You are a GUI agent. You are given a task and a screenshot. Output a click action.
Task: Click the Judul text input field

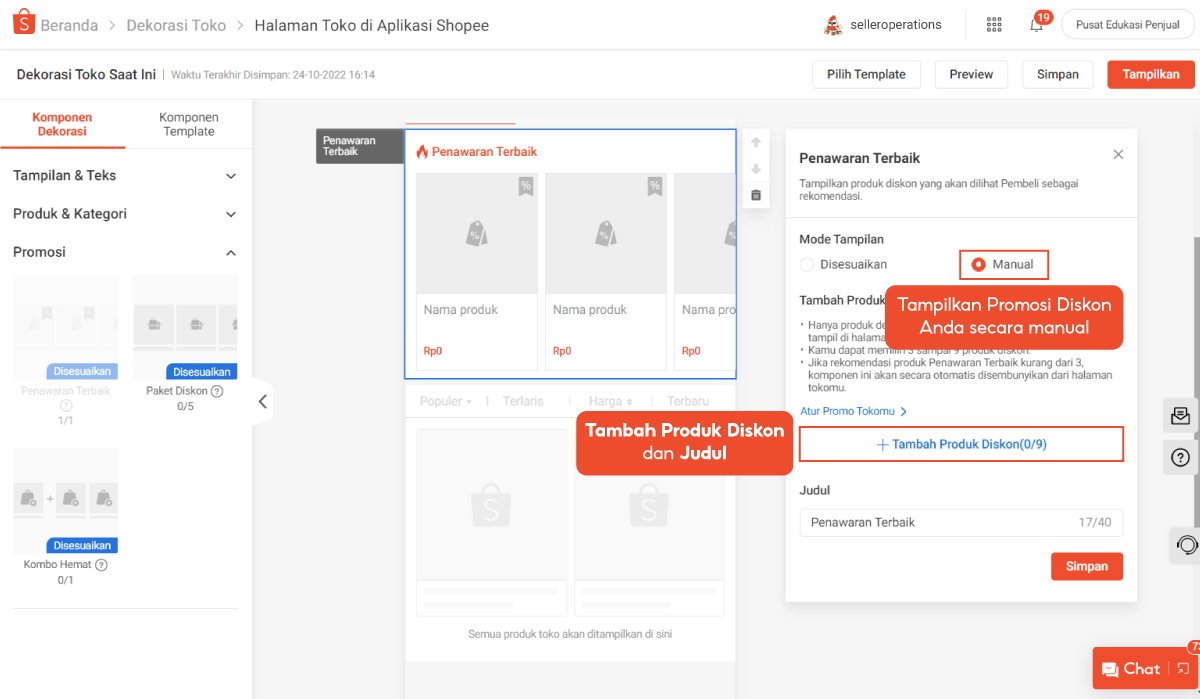(935, 522)
